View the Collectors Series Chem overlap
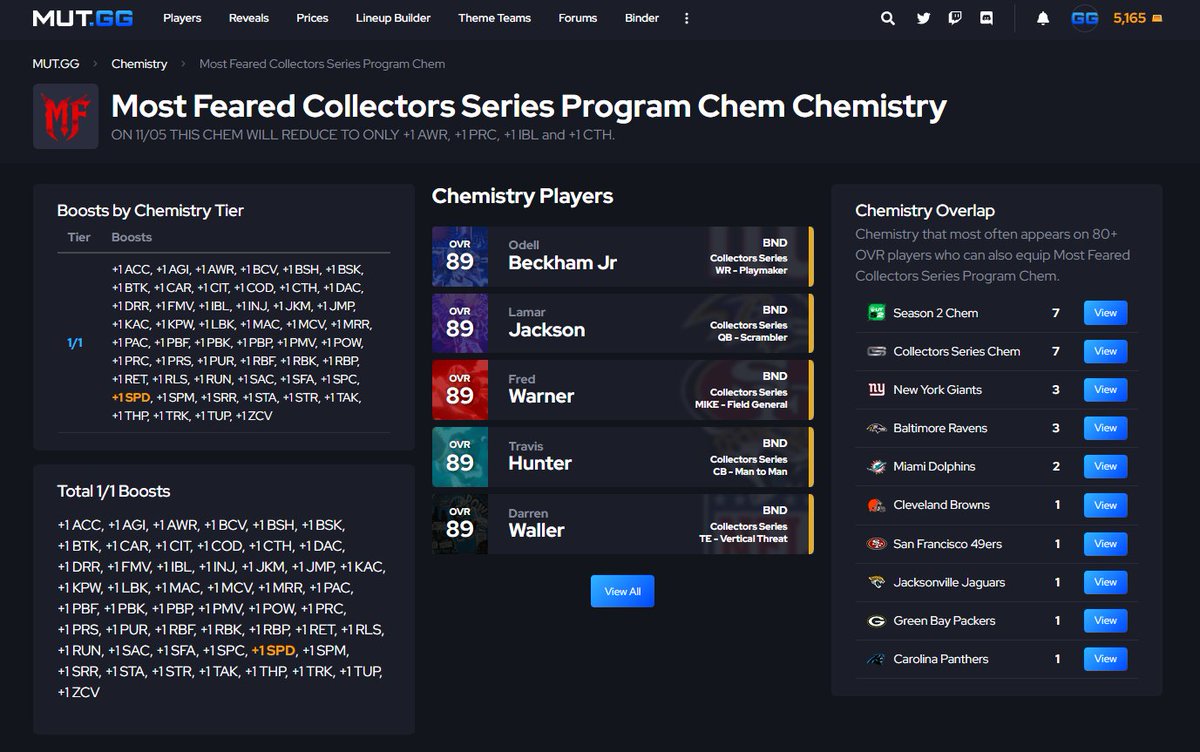Image resolution: width=1200 pixels, height=752 pixels. 1105,351
